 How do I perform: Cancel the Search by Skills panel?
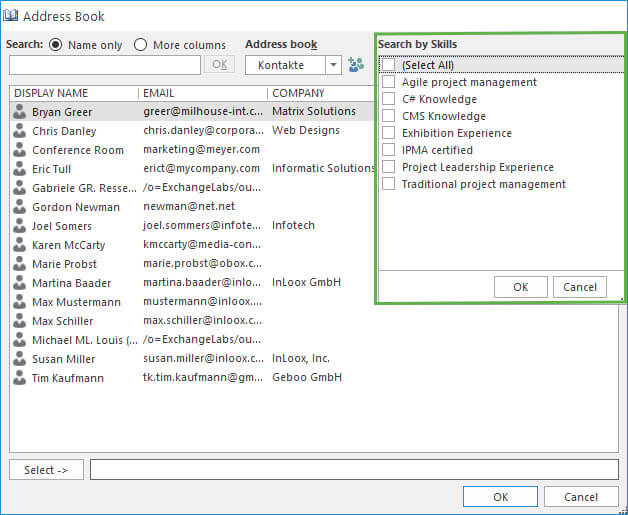(x=580, y=287)
